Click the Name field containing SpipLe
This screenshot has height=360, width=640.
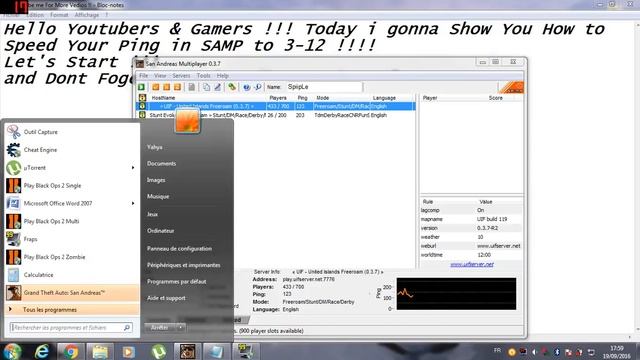coord(324,87)
